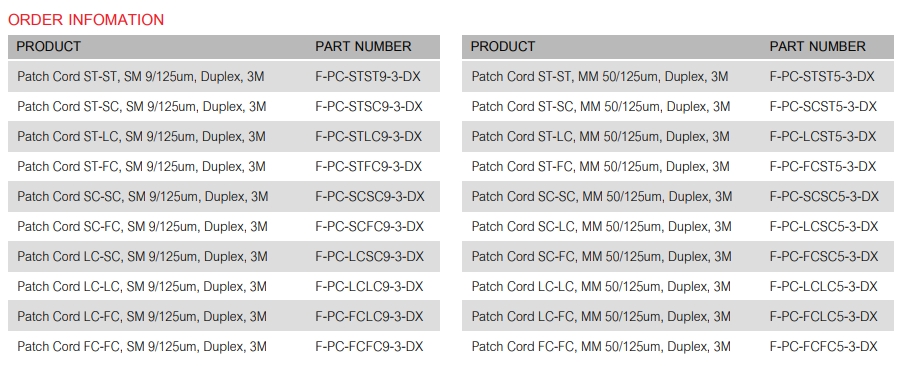Select Patch Cord ST-ST MM 50/125um product

coord(600,76)
